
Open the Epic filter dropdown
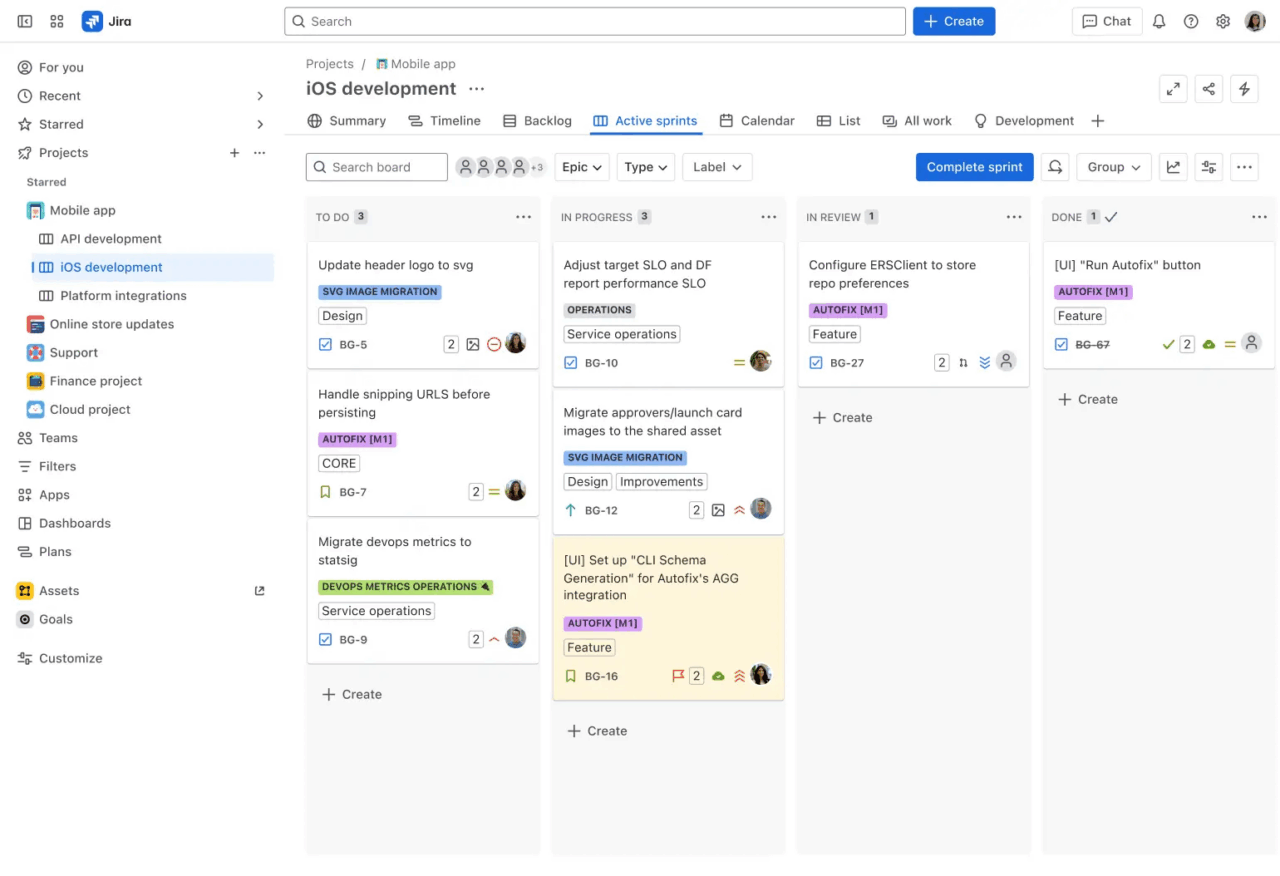click(x=581, y=167)
